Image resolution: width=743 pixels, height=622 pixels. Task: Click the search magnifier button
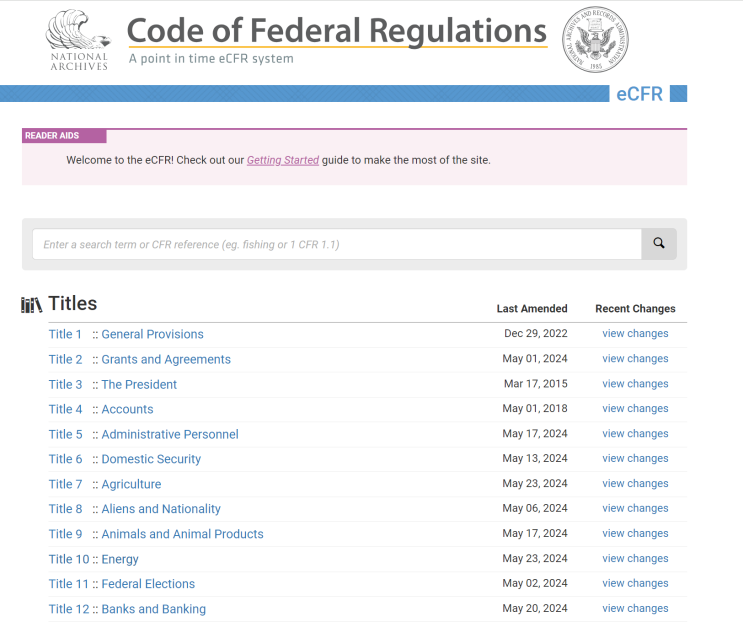659,243
